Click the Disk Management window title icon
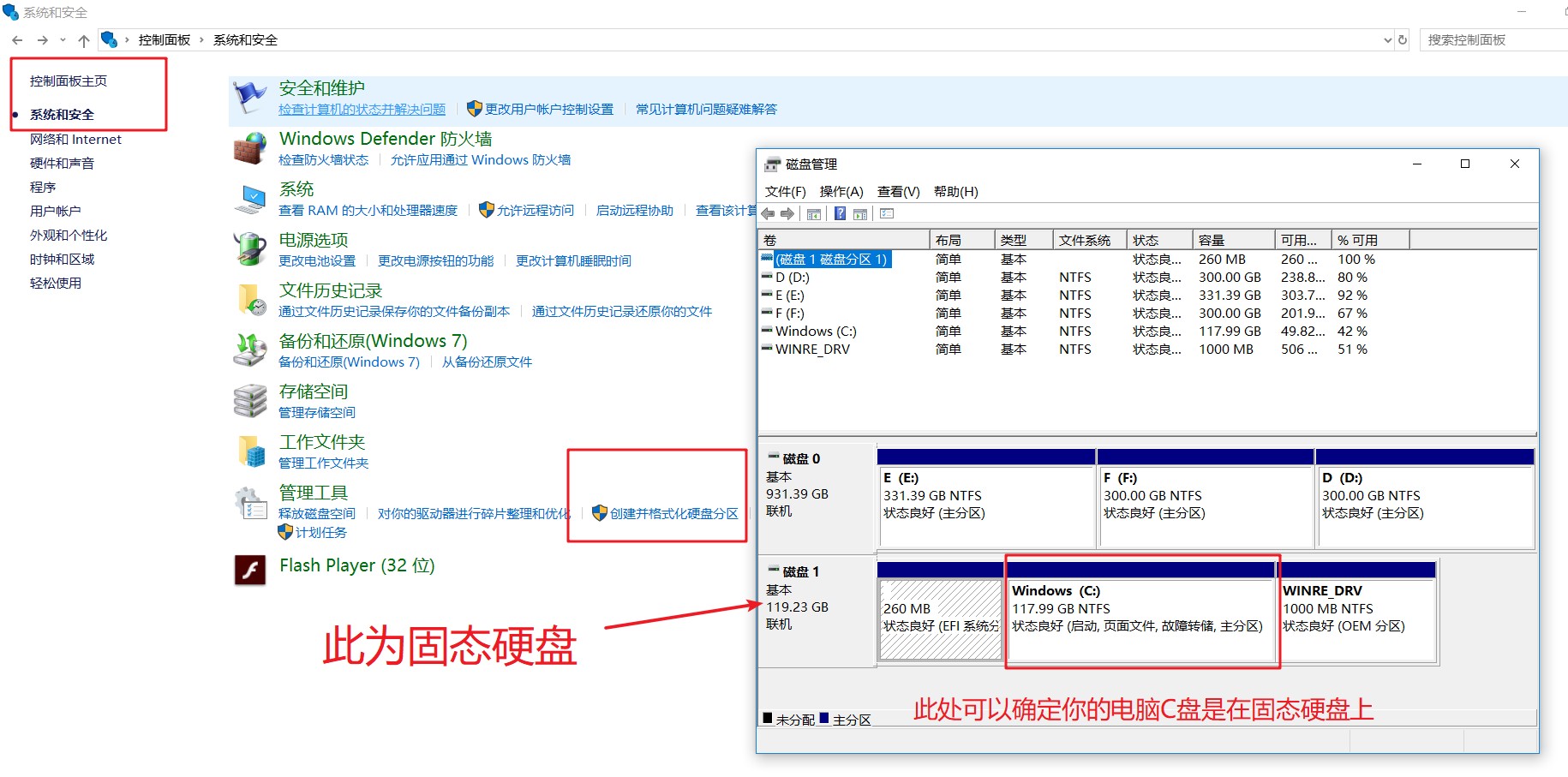The image size is (1568, 777). tap(773, 164)
